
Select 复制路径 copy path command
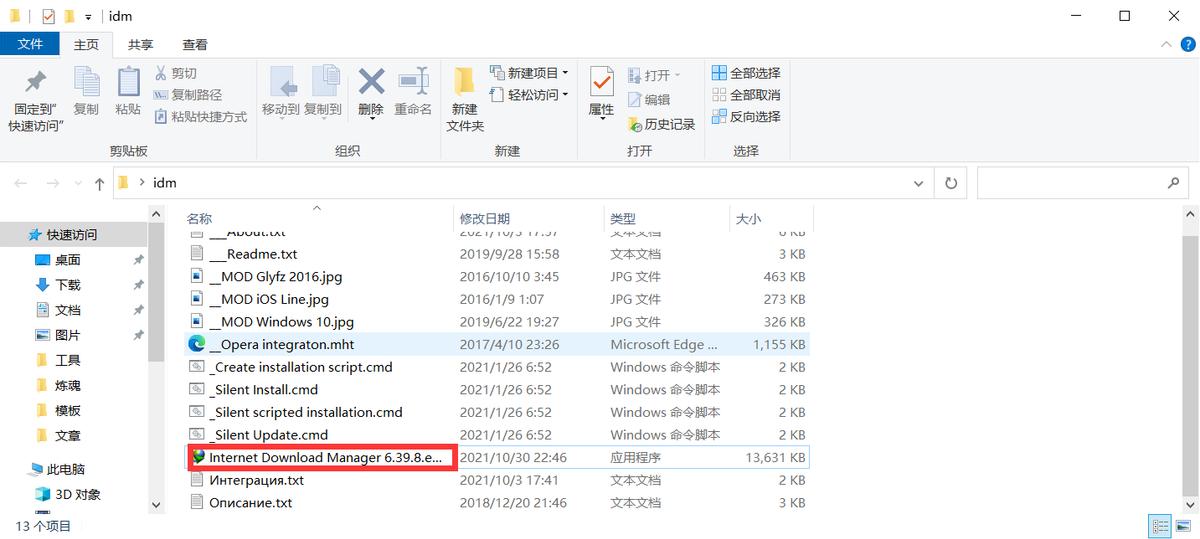click(188, 95)
